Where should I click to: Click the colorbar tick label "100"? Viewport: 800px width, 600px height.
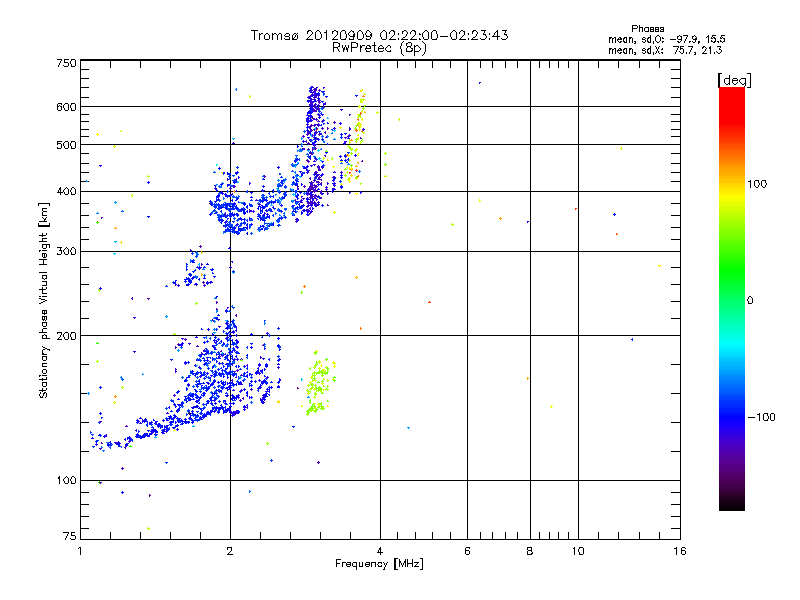tap(757, 184)
